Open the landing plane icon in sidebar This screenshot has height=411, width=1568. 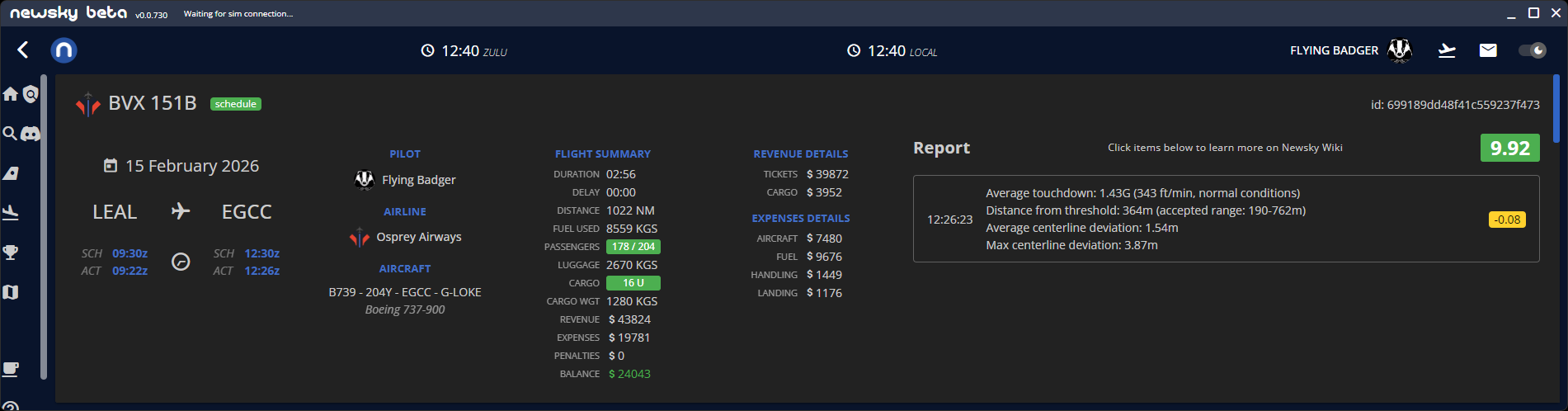click(11, 213)
